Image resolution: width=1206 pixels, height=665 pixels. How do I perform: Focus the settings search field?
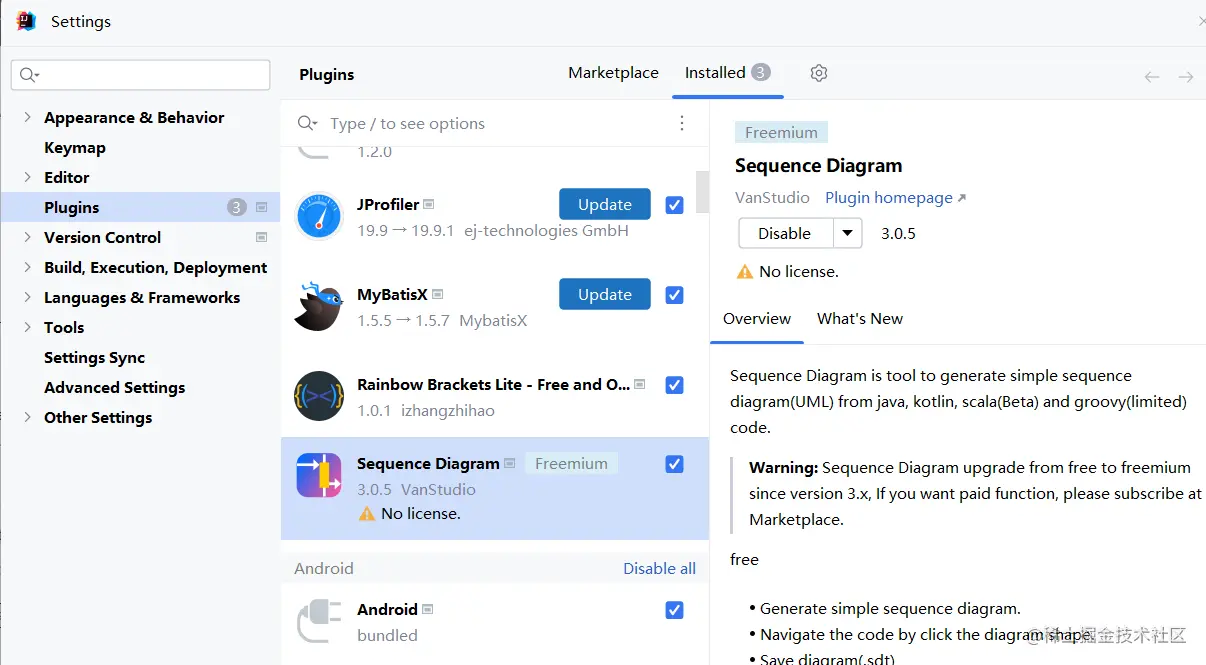141,75
